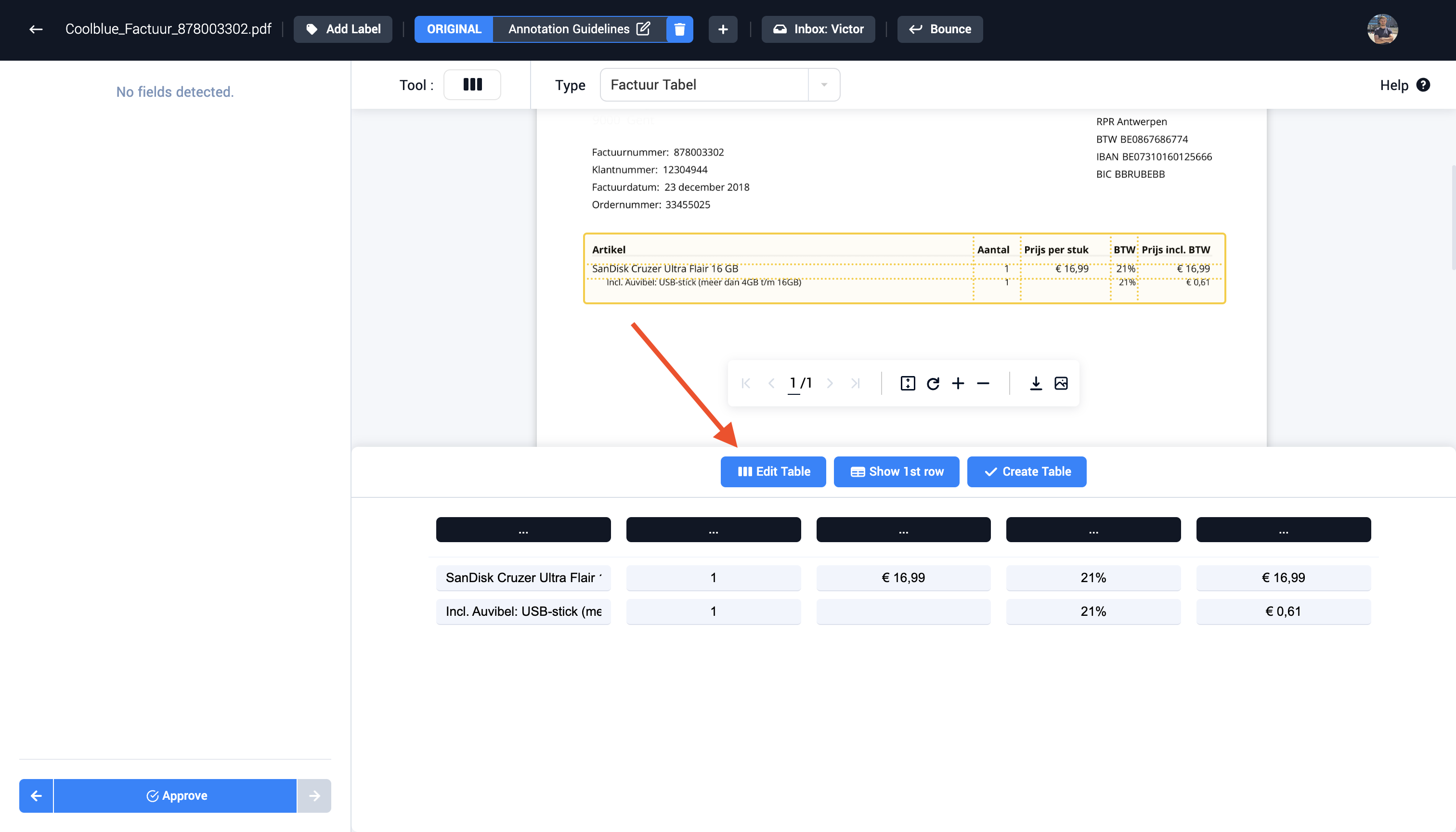
Task: Edit the SanDisk Cruzer Ultra Flair cell
Action: click(523, 578)
